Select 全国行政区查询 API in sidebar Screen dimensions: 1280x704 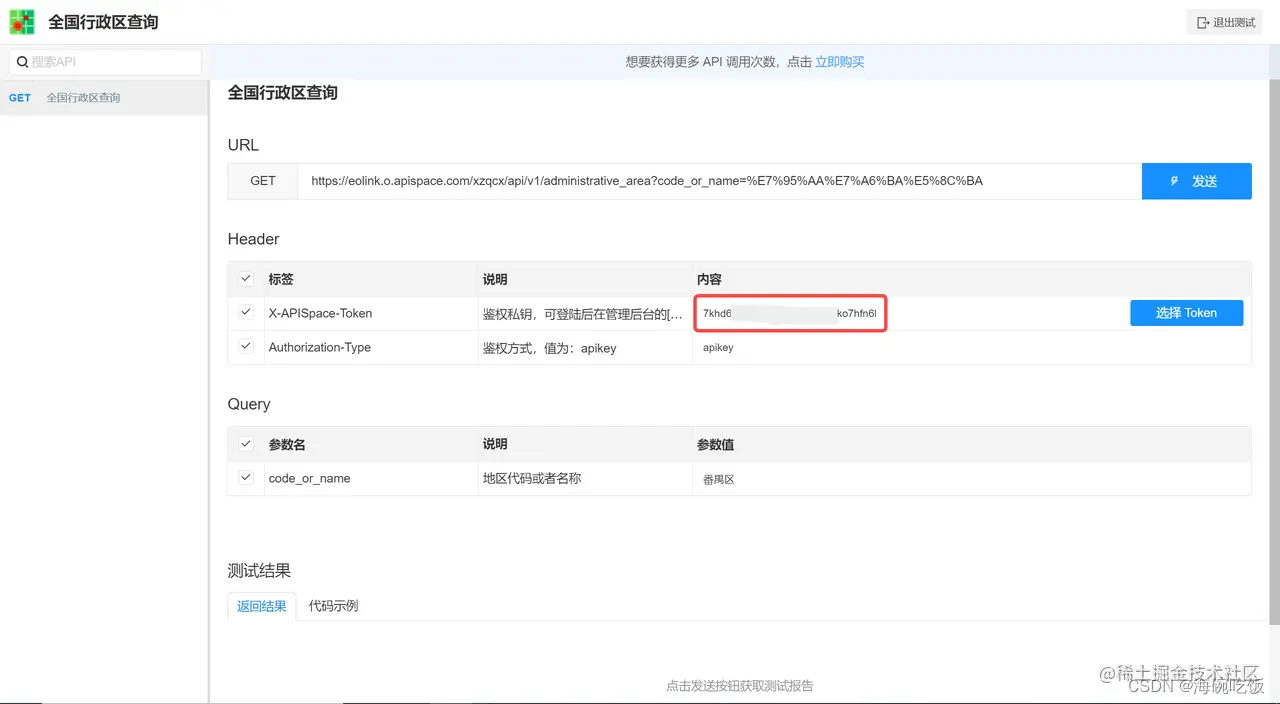[104, 98]
